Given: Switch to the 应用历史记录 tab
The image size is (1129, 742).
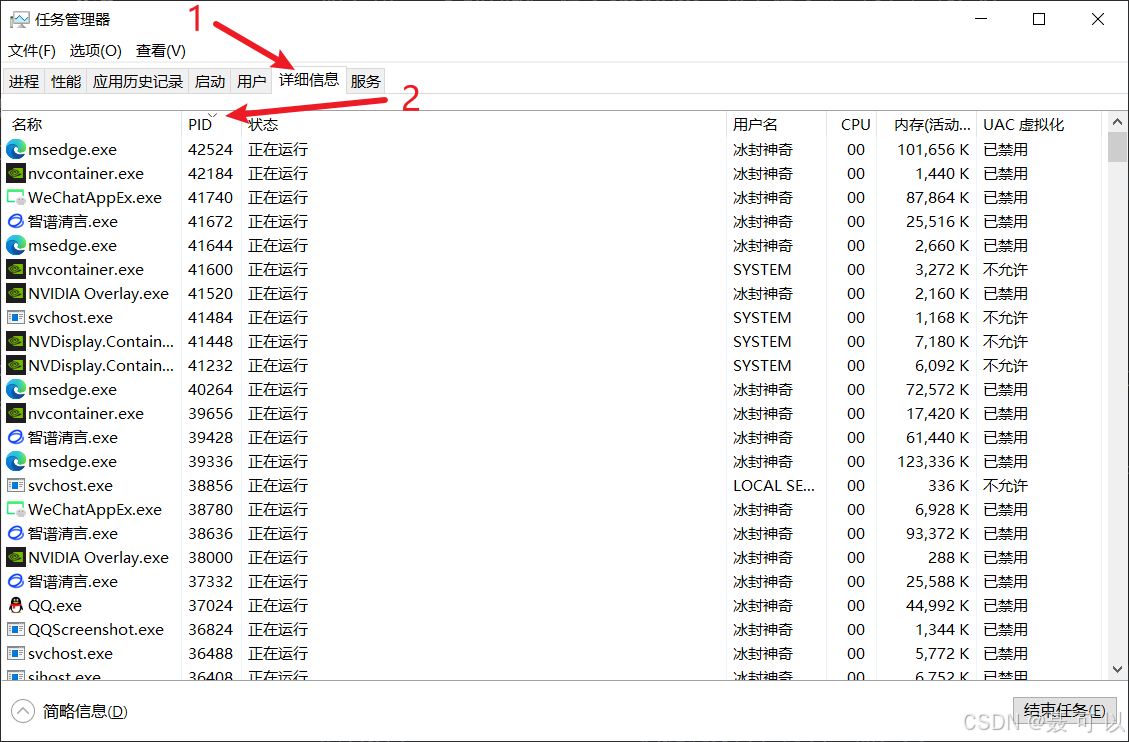Looking at the screenshot, I should click(x=138, y=81).
